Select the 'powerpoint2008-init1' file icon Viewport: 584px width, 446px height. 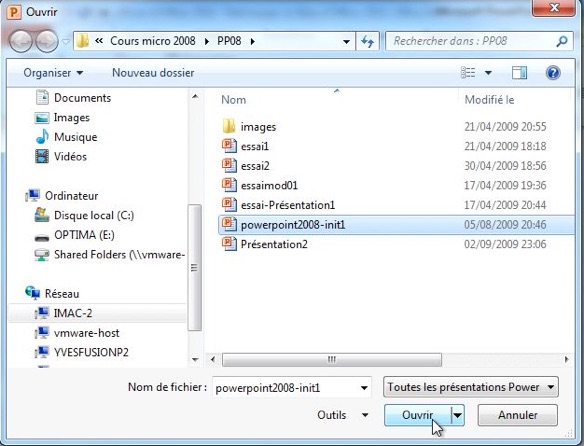[229, 224]
